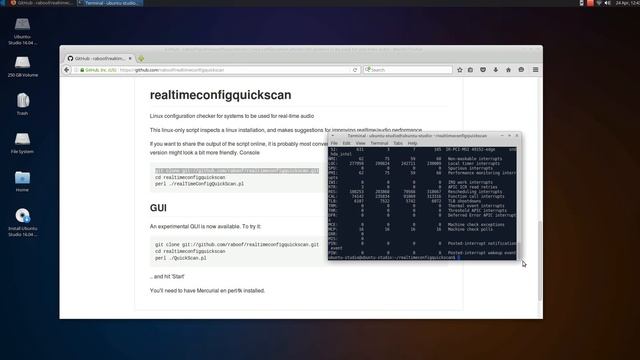Go to the Firefox home page icon
The width and height of the screenshot is (640, 360).
(x=508, y=70)
